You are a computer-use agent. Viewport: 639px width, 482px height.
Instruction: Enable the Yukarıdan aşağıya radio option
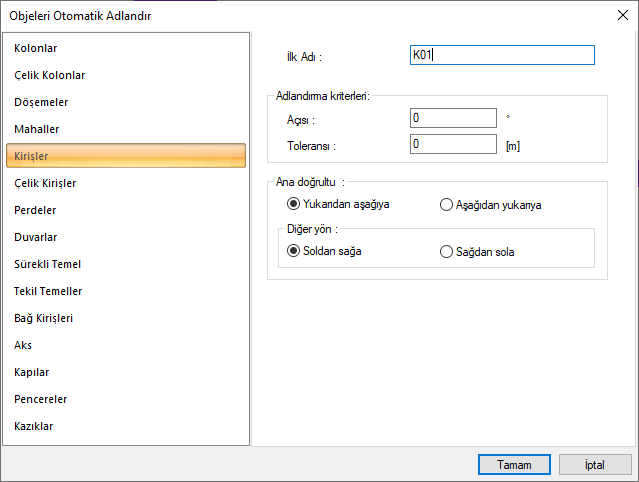pos(294,205)
